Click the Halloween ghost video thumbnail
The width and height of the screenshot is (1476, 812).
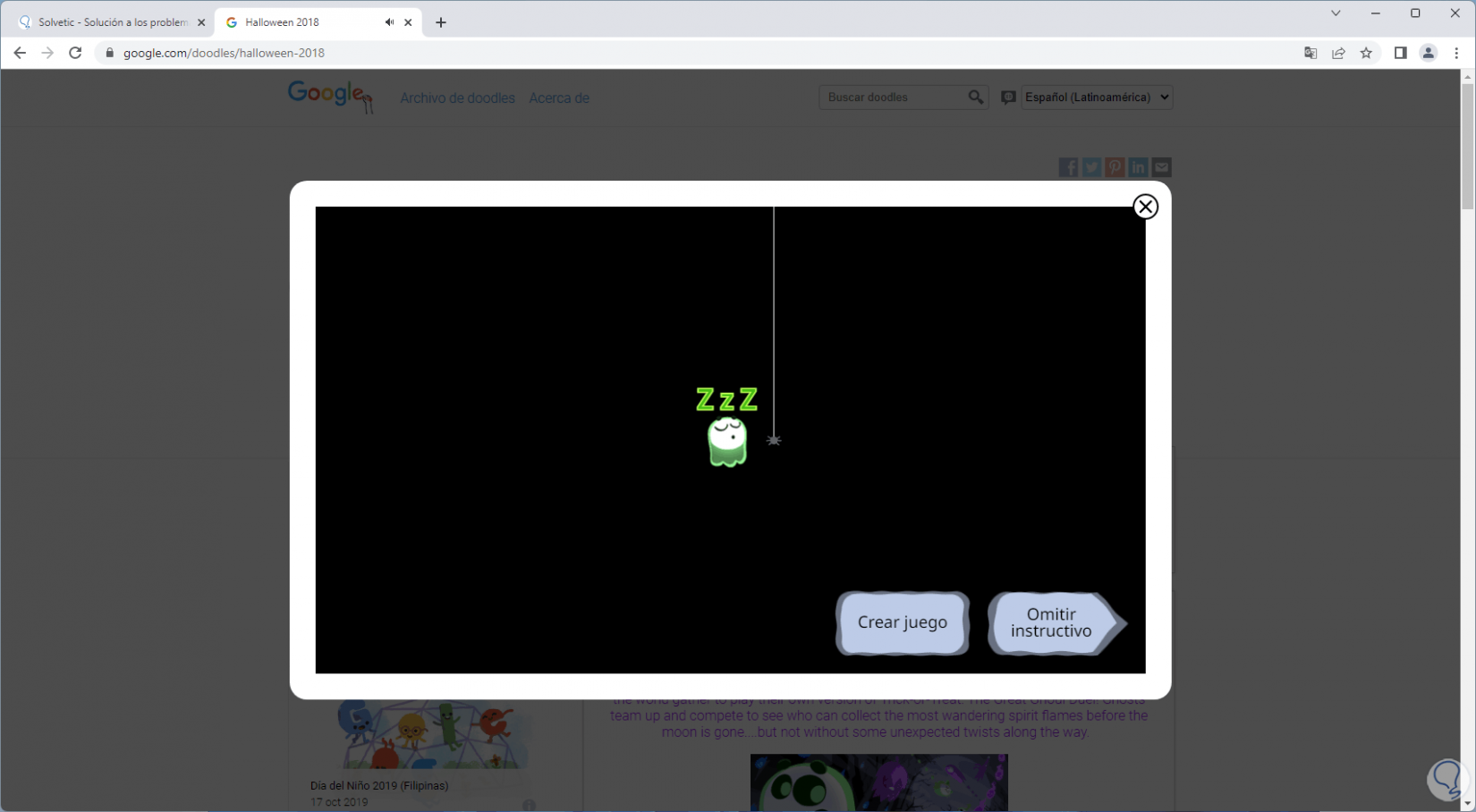click(879, 782)
